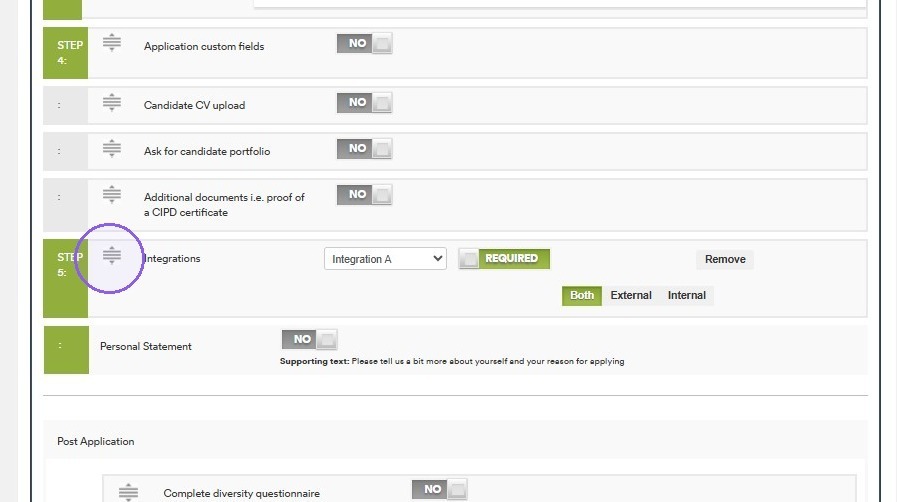
Task: Click the drag handle for Application custom fields
Action: click(112, 42)
